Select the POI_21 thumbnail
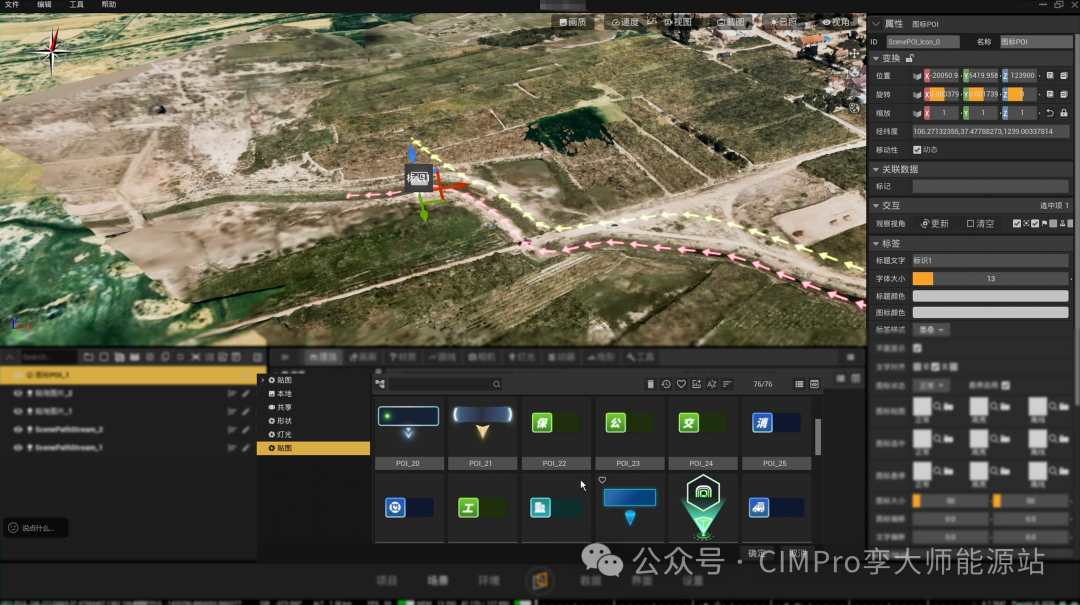 click(x=481, y=429)
